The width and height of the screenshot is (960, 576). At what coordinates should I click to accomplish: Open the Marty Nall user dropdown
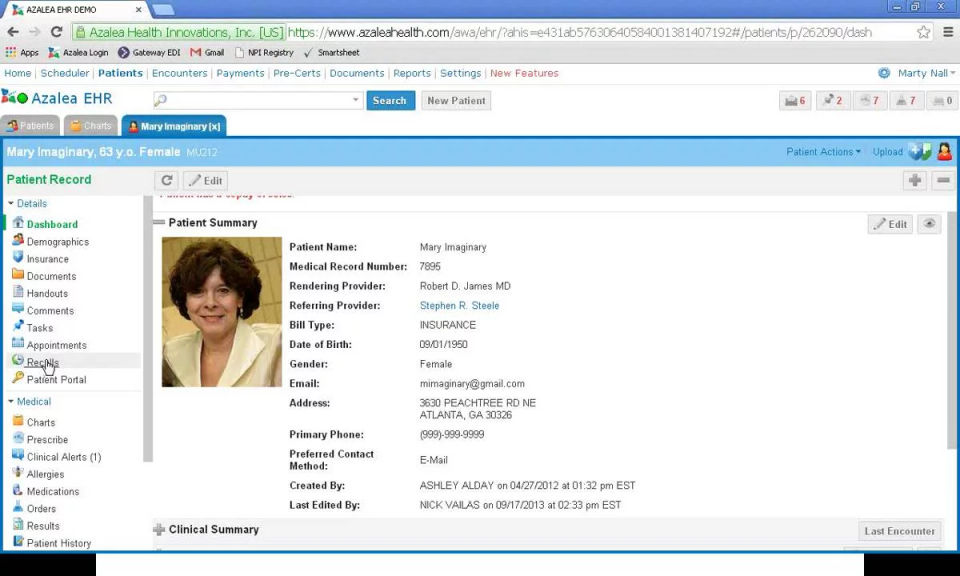tap(926, 73)
